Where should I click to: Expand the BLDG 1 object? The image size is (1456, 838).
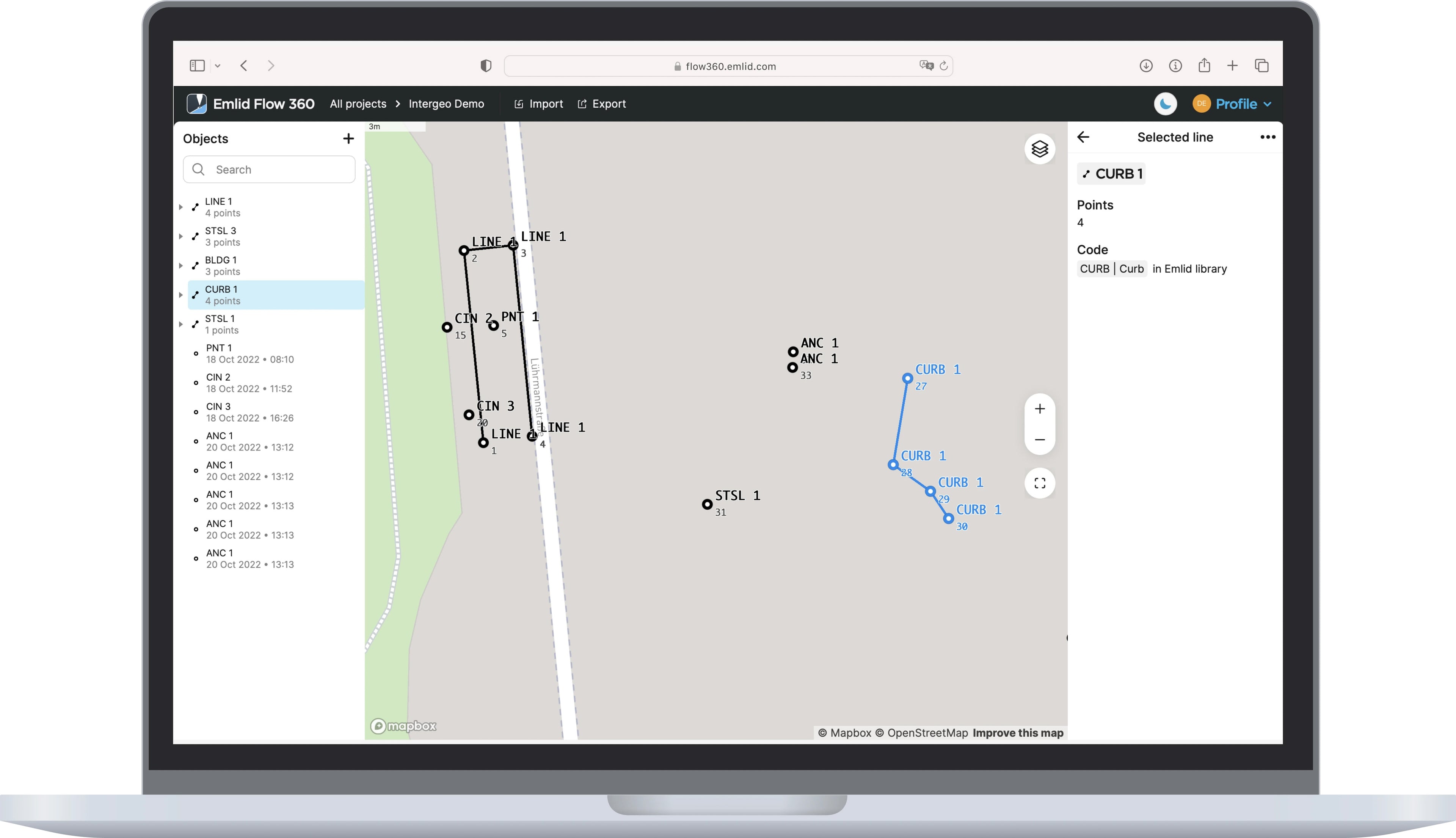pyautogui.click(x=181, y=266)
